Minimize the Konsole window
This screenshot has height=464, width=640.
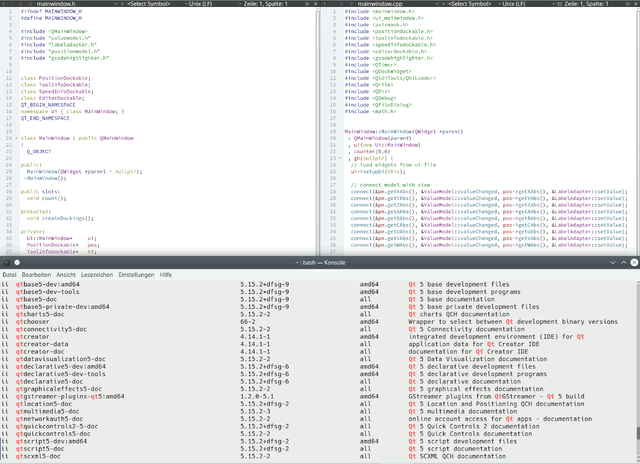613,262
